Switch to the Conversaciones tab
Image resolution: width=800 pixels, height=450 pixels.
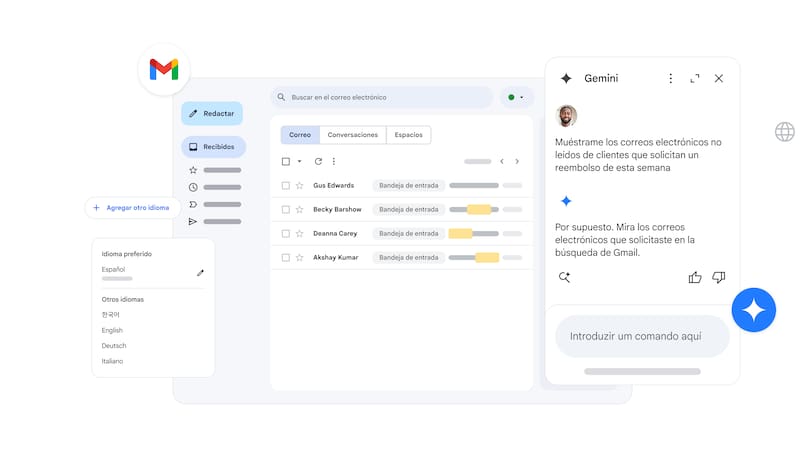point(353,135)
